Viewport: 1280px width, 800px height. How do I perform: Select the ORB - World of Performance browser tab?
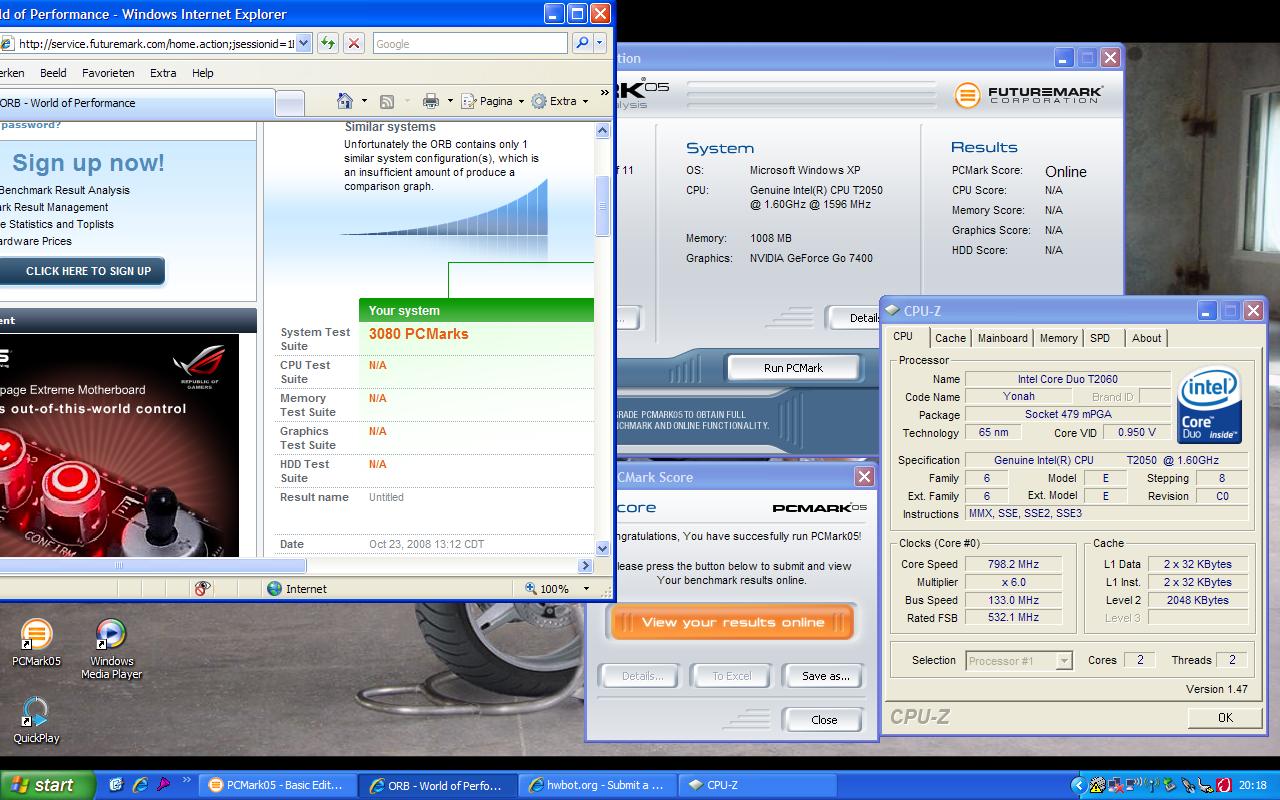point(137,102)
